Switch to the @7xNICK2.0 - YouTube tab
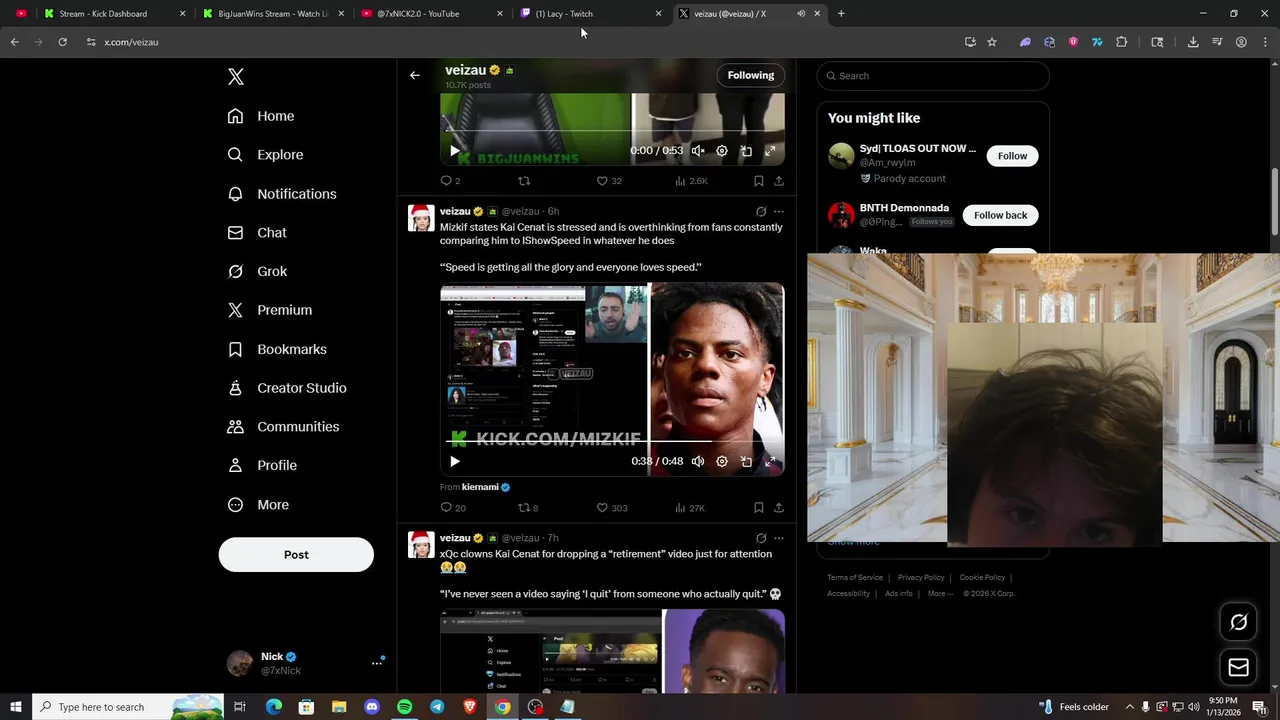1280x720 pixels. [432, 14]
